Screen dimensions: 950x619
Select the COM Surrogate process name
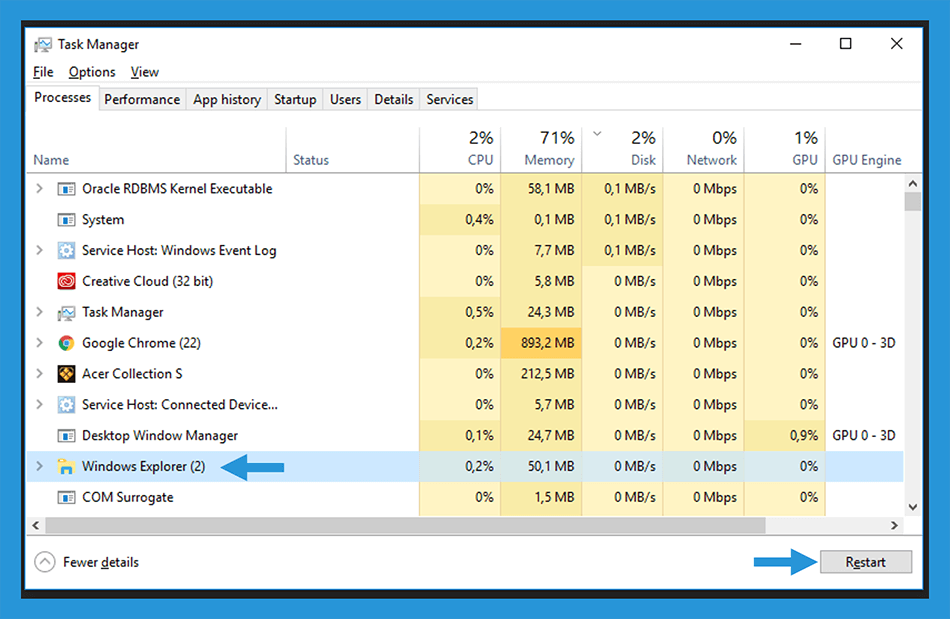(x=128, y=497)
